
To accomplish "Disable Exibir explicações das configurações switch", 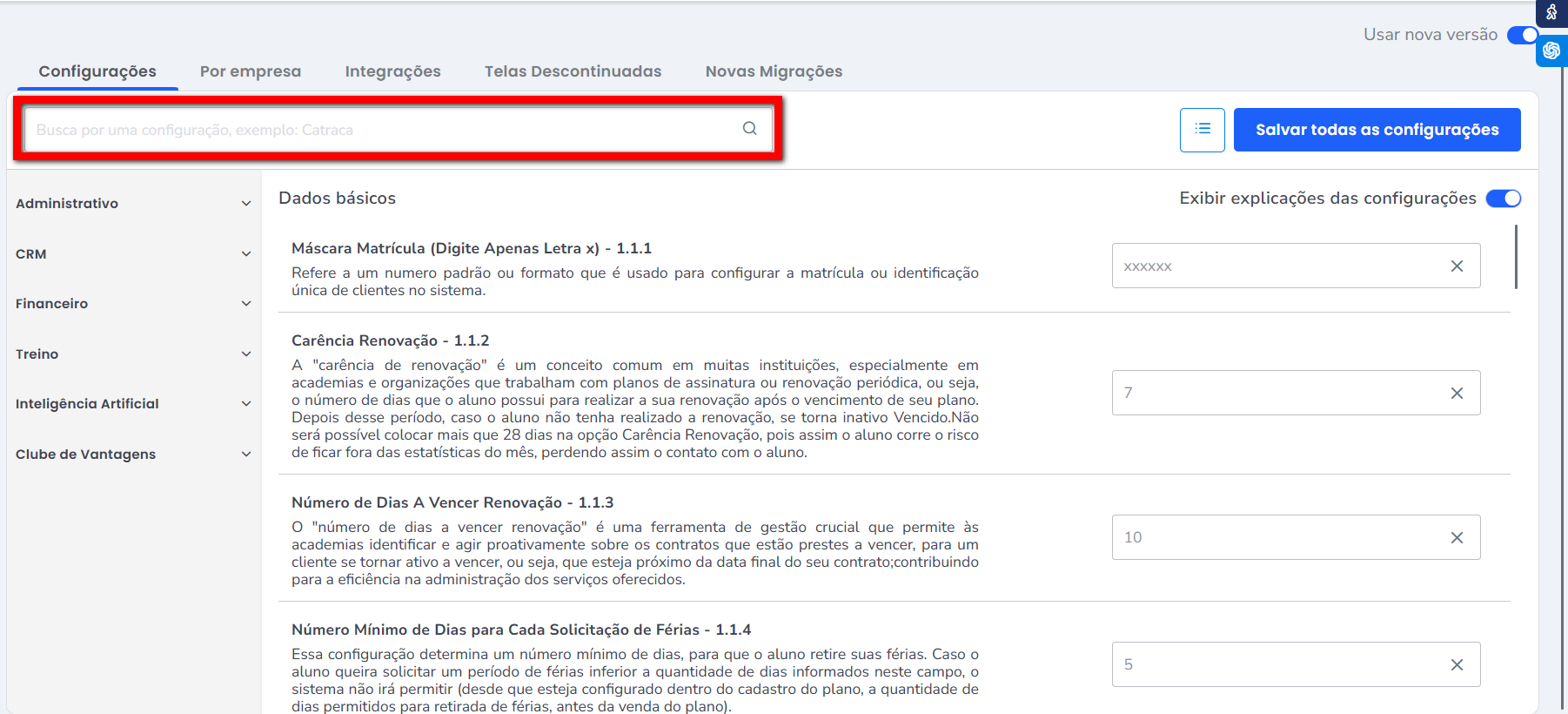I will coord(1503,199).
